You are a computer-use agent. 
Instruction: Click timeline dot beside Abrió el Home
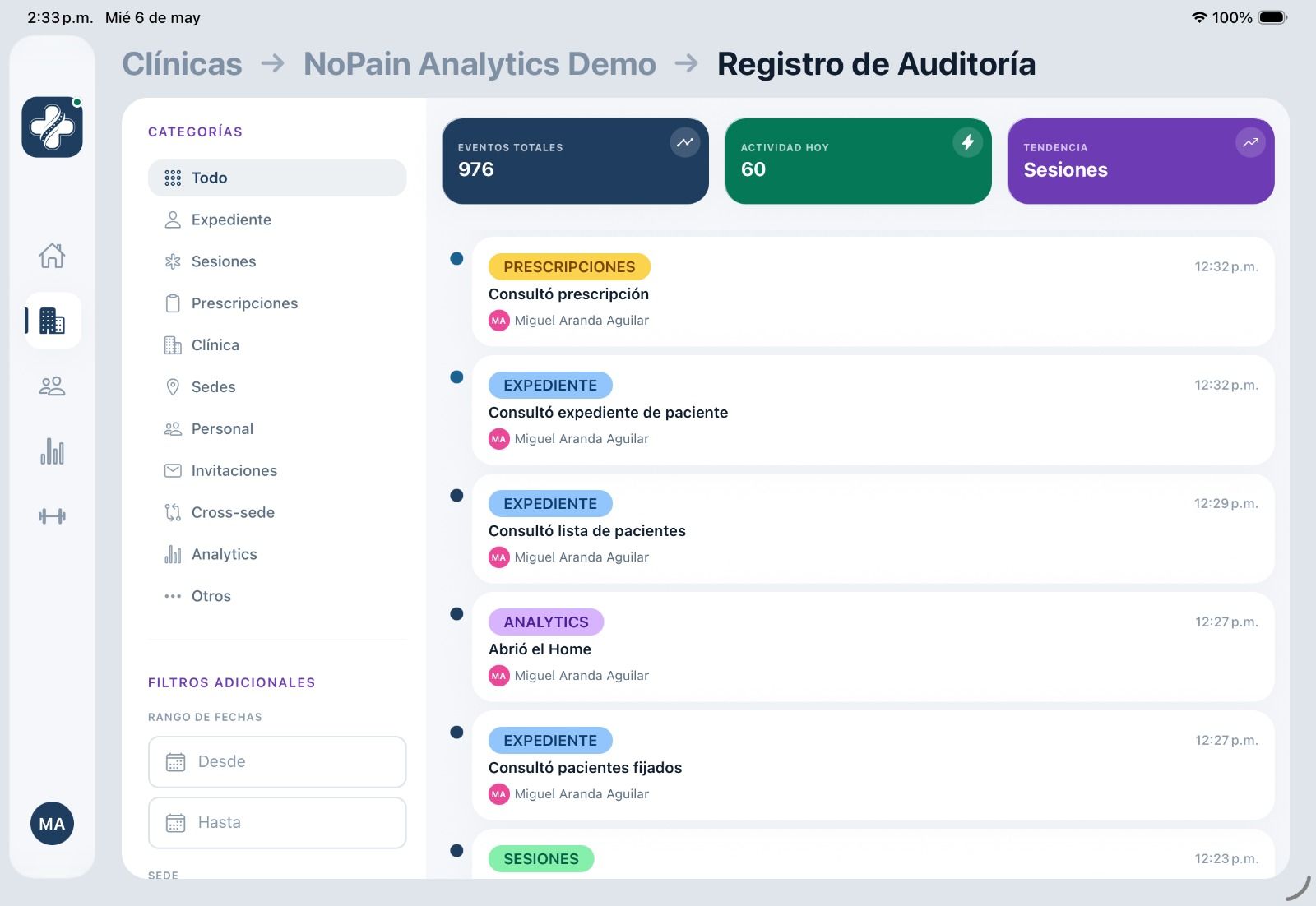456,614
